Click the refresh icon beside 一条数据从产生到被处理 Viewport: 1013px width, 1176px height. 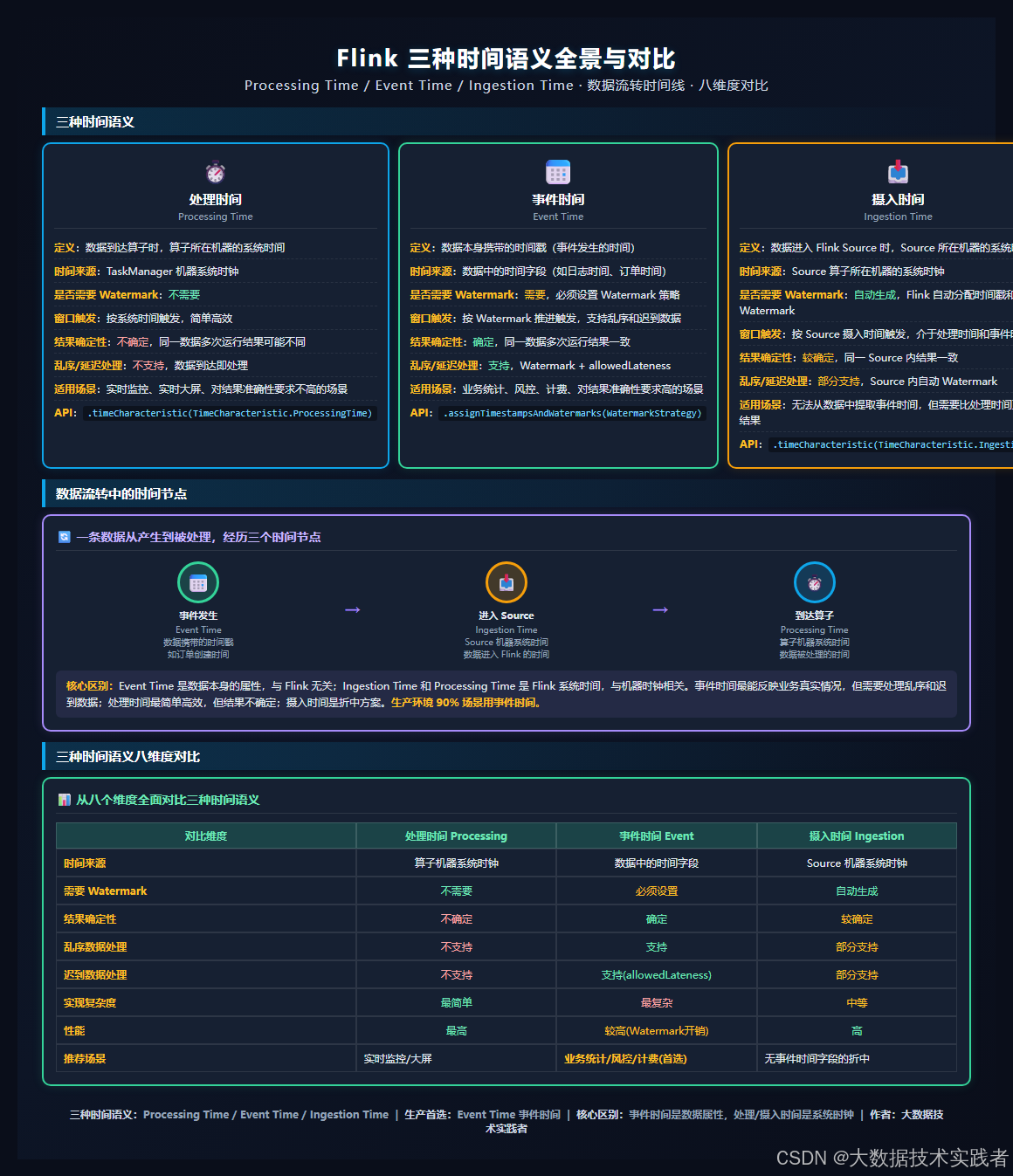(x=64, y=537)
